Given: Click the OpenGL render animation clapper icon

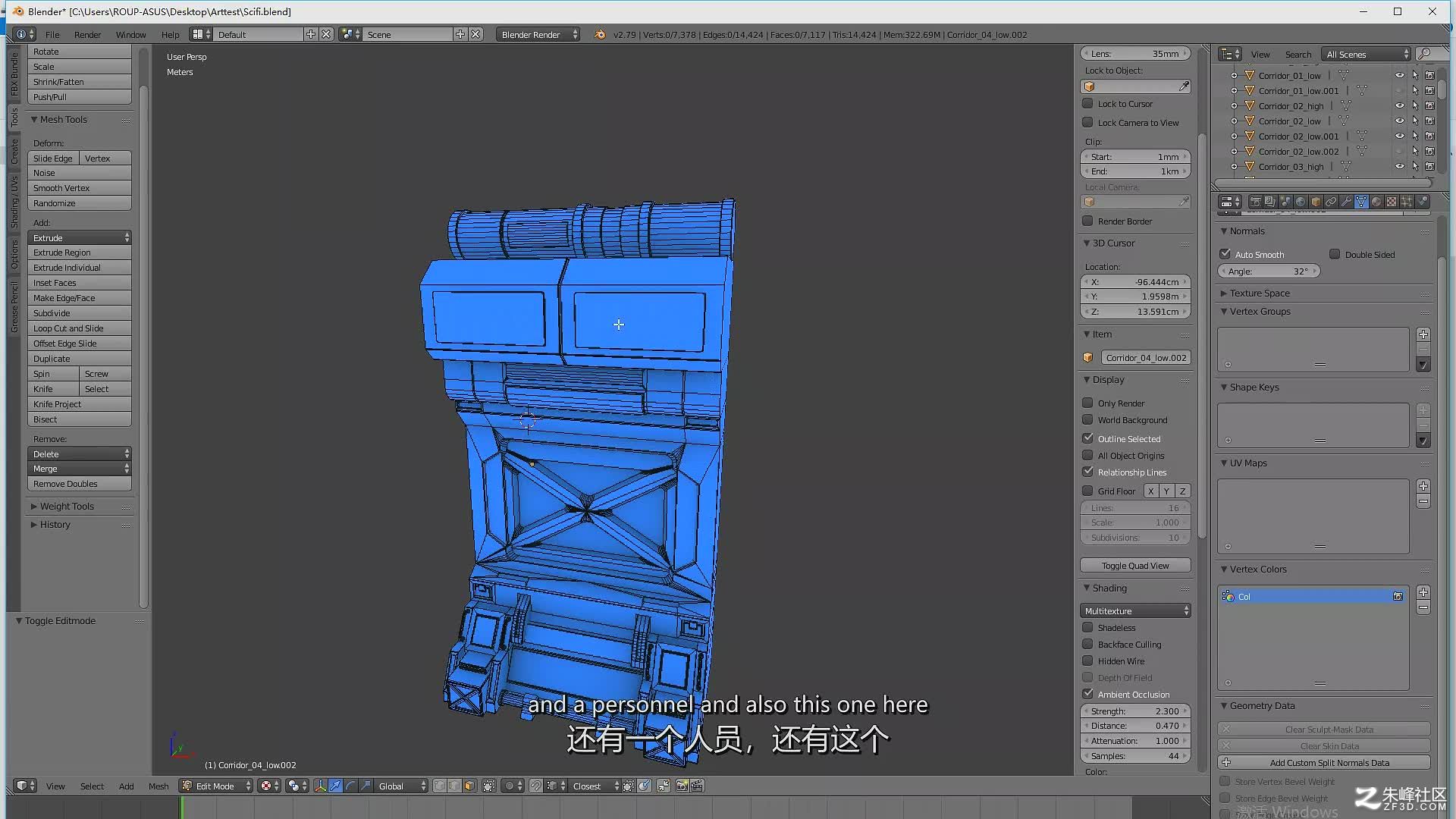Looking at the screenshot, I should (697, 786).
